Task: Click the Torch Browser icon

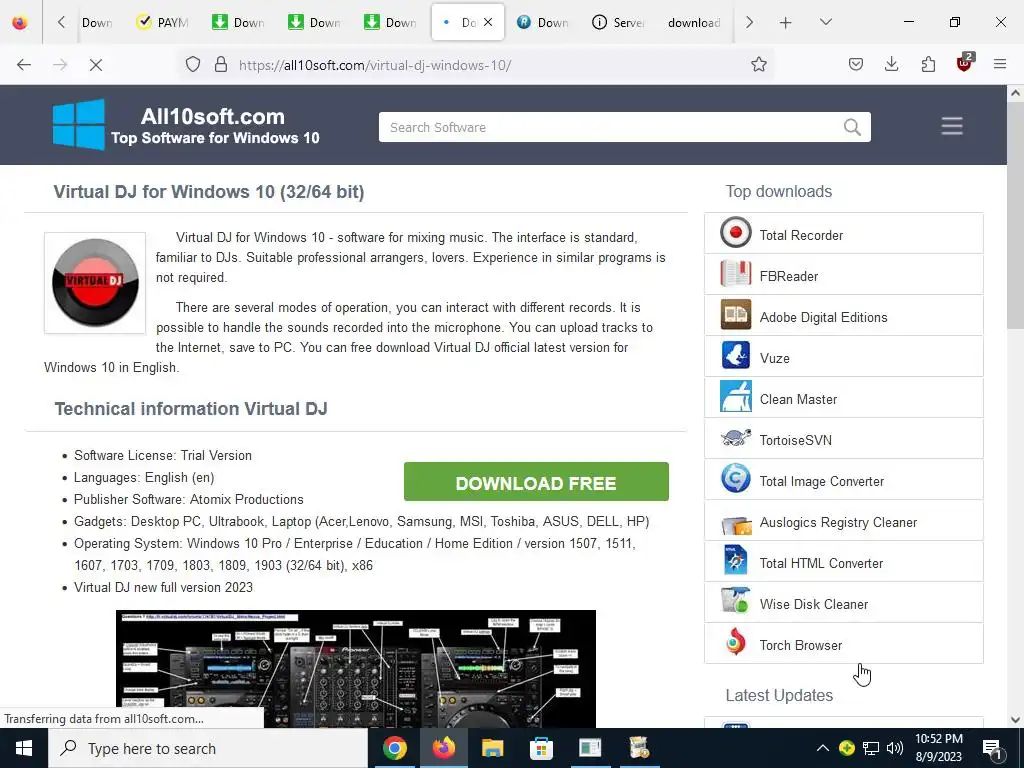Action: 735,644
